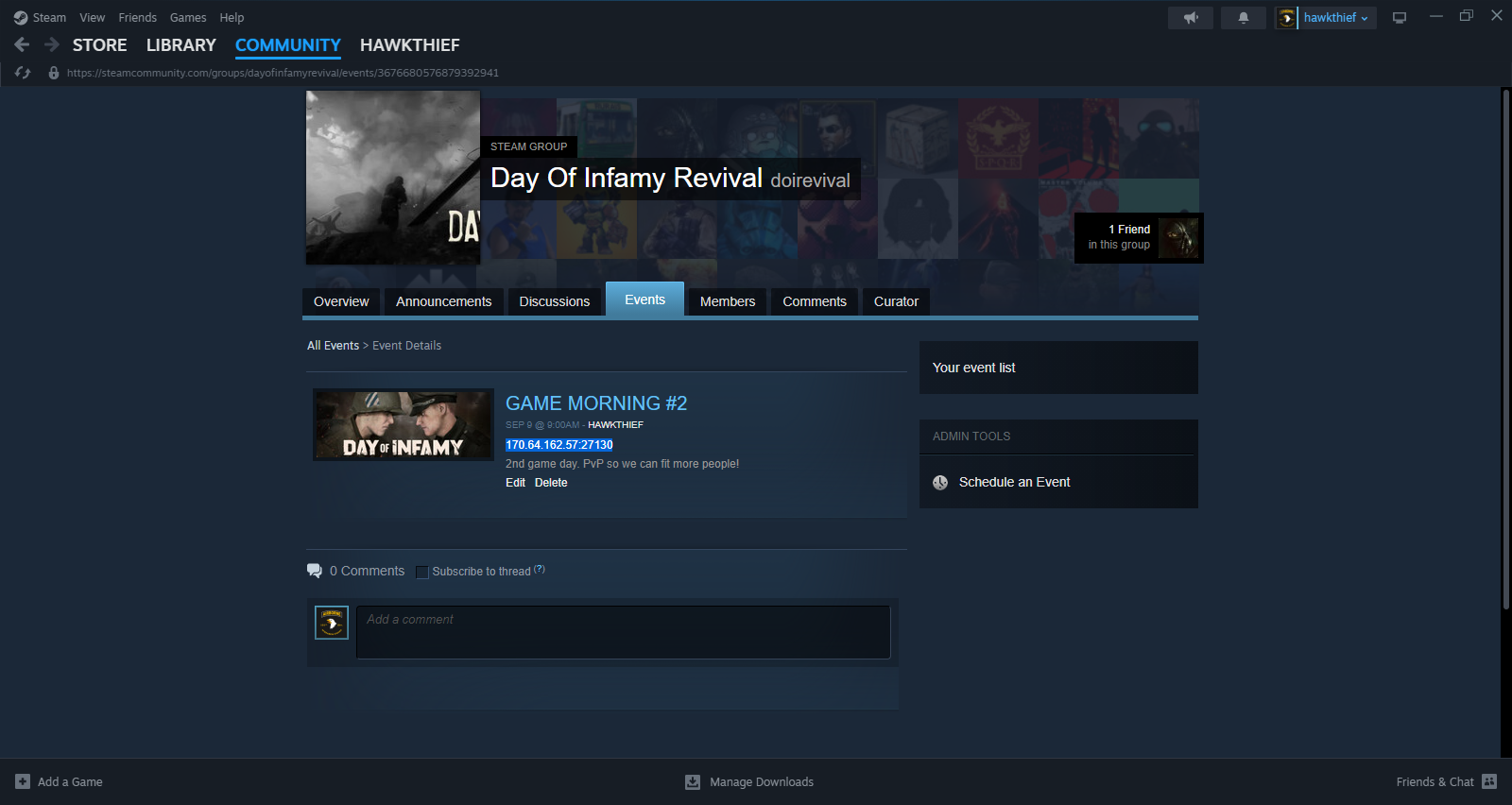Go forward using the forward arrow
This screenshot has height=805, width=1512.
click(52, 44)
